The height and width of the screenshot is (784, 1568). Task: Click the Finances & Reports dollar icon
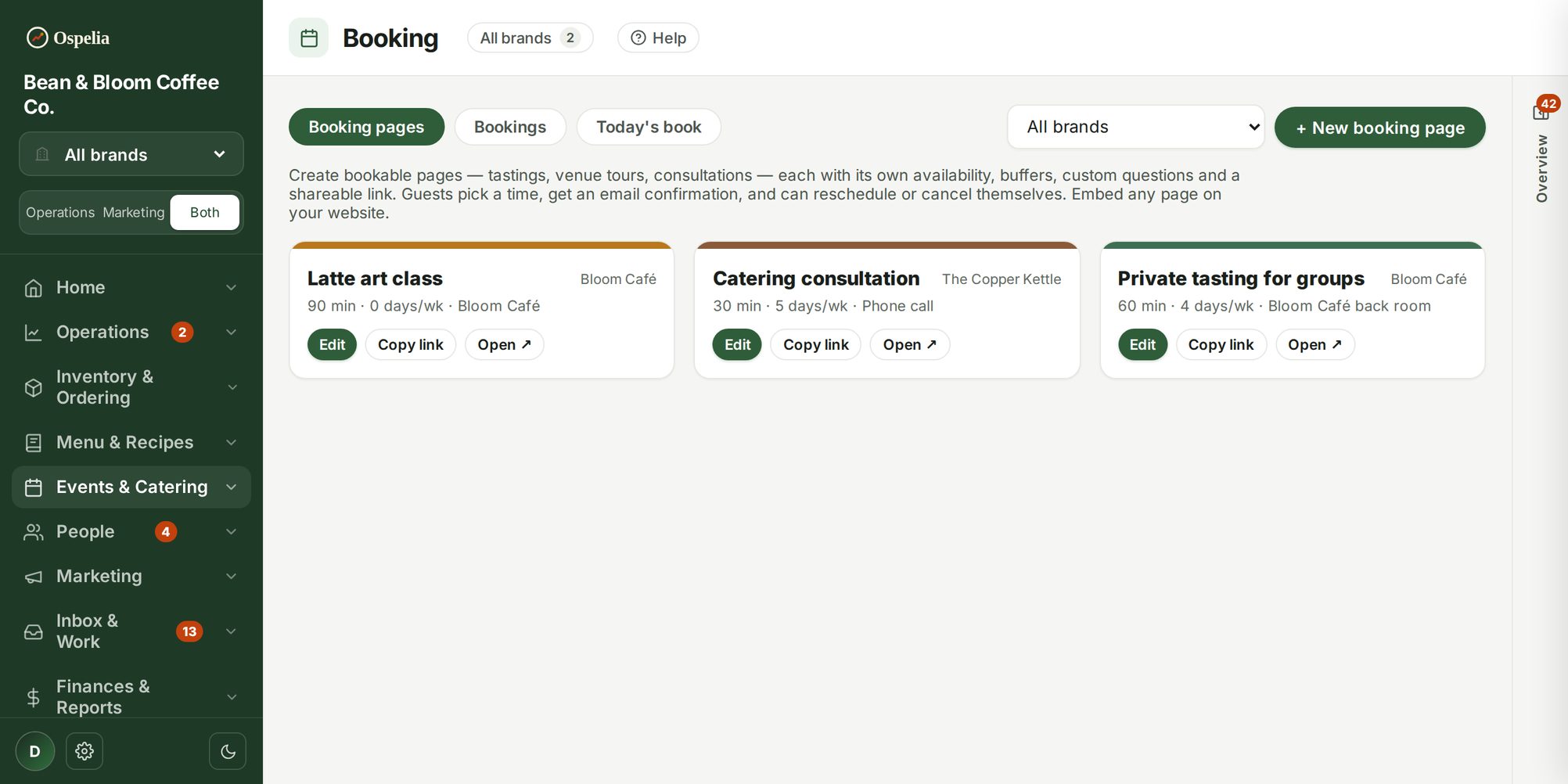coord(33,697)
